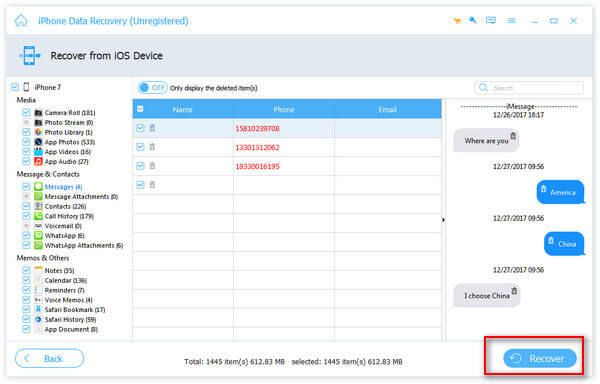Open the feedback chat icon
The image size is (600, 384).
(x=491, y=20)
